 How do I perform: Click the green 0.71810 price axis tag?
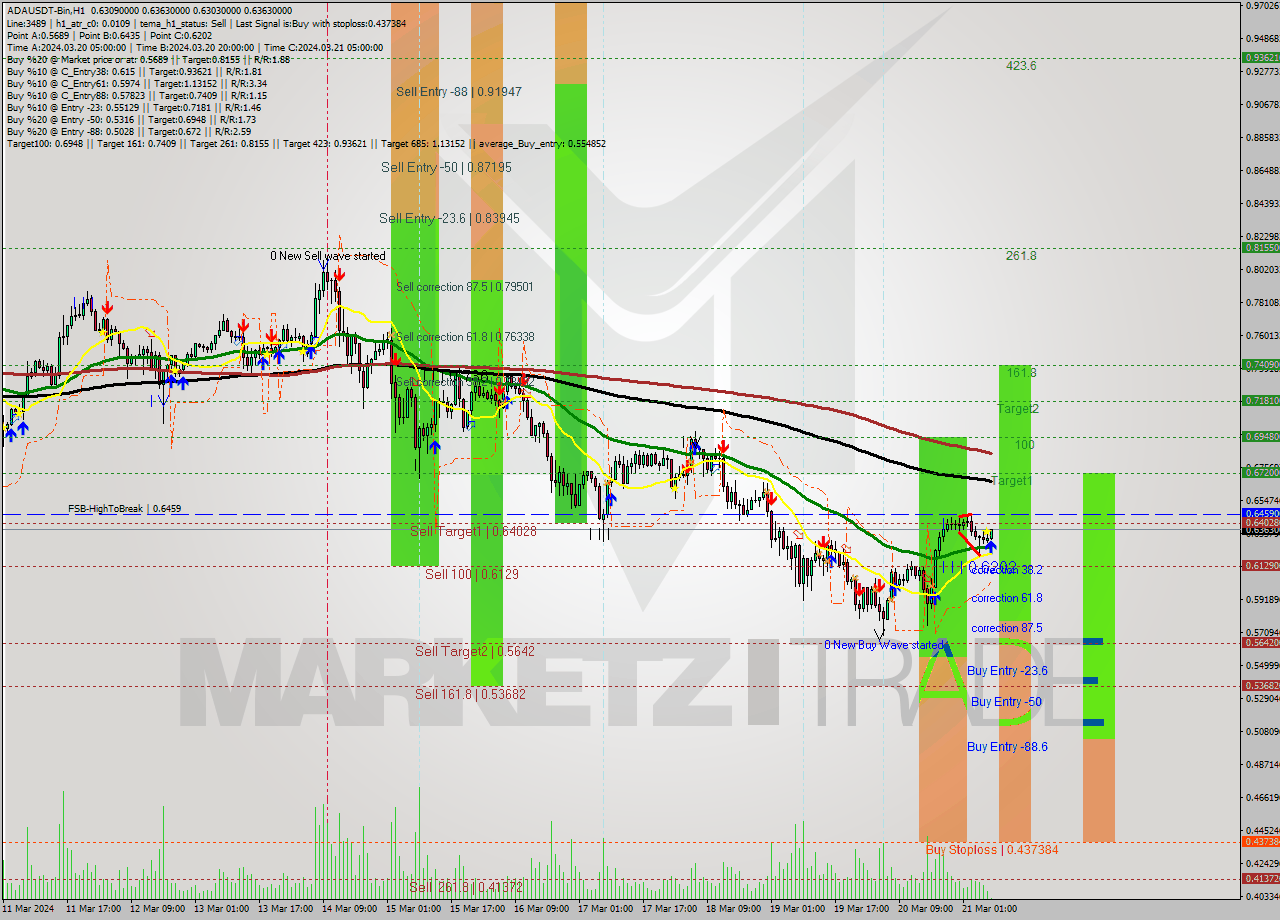pos(1260,400)
